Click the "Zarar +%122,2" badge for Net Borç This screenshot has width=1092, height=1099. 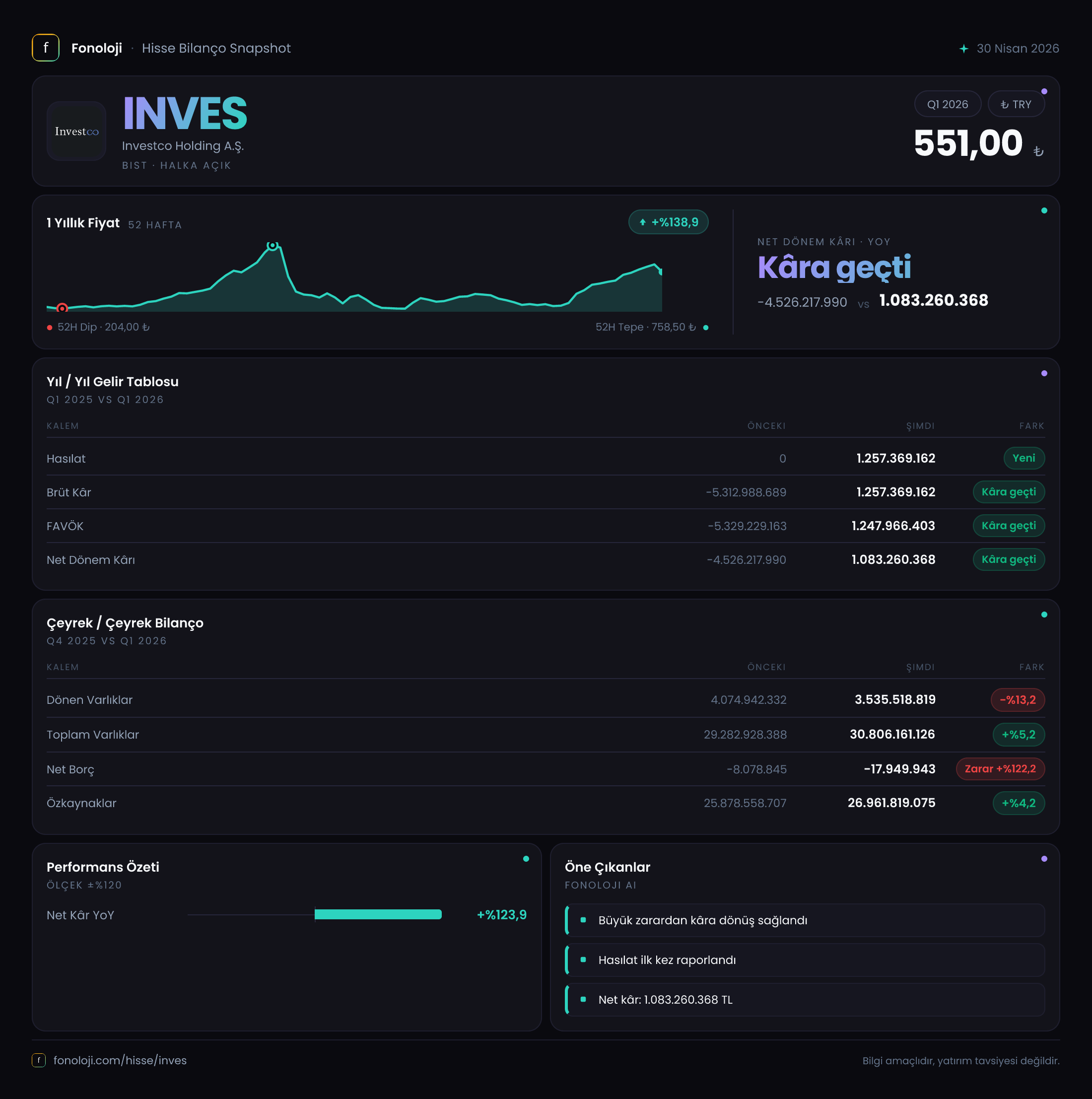point(1000,769)
